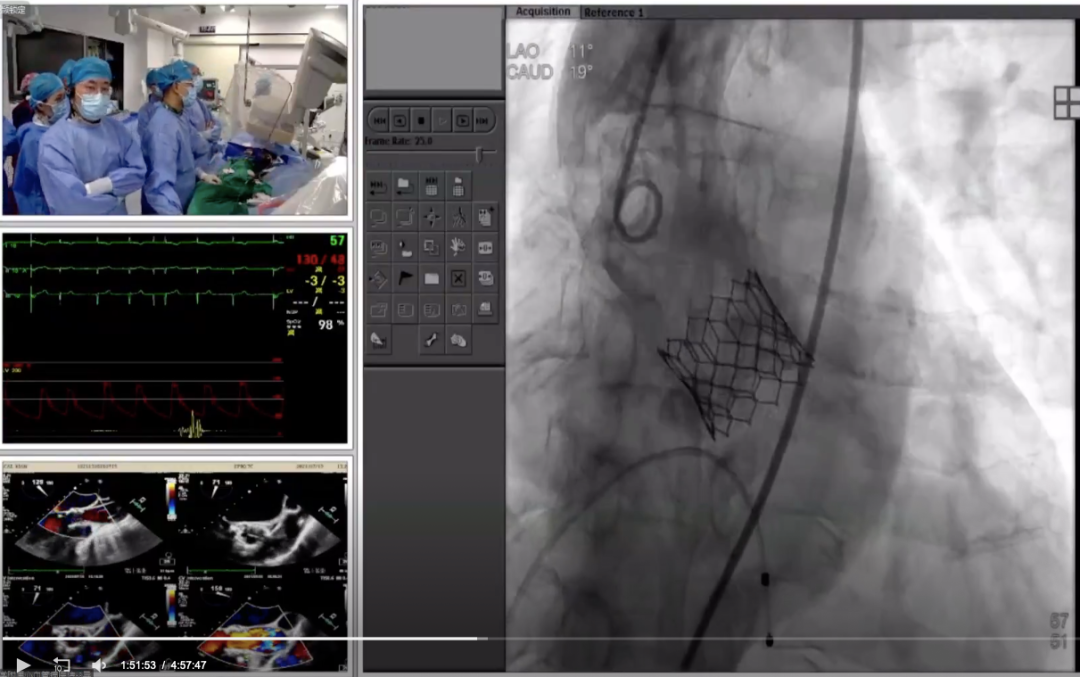Click the overlapping squares icon
The image size is (1080, 677).
(x=431, y=246)
